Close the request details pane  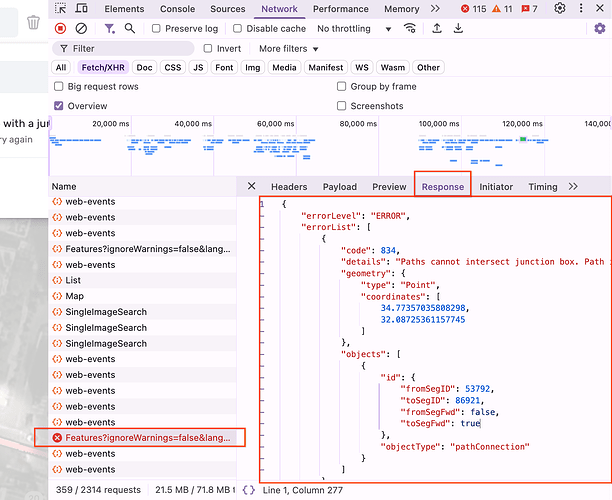pos(252,186)
